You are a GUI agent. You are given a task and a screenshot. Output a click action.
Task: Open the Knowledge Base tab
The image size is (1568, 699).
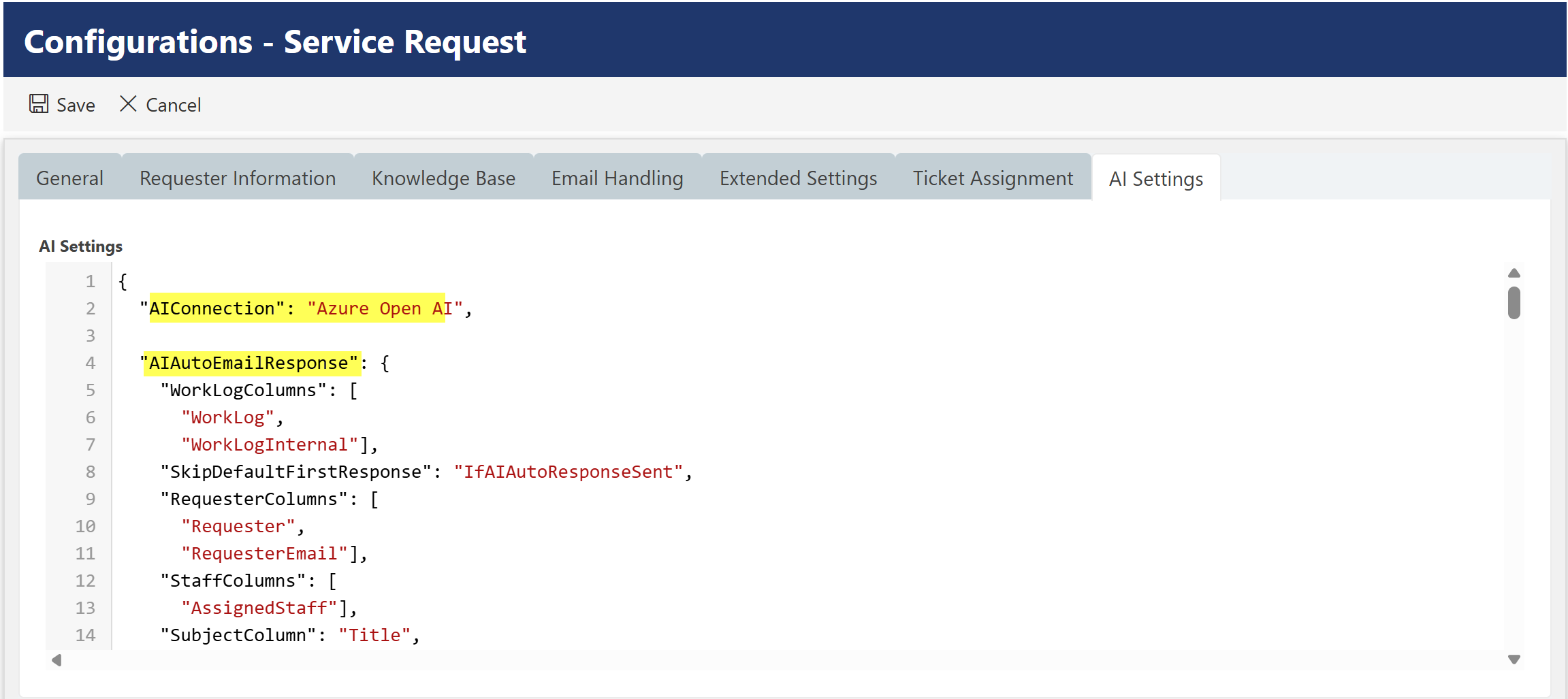click(x=443, y=178)
